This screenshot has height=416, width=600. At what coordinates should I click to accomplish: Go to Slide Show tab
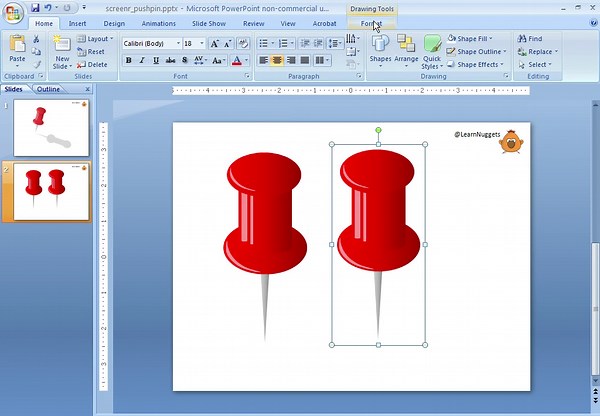pos(209,23)
